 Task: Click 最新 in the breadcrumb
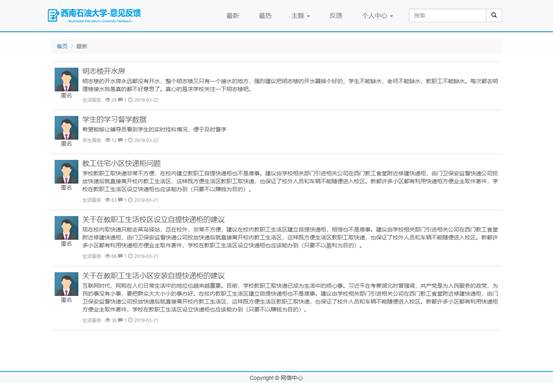[x=82, y=46]
